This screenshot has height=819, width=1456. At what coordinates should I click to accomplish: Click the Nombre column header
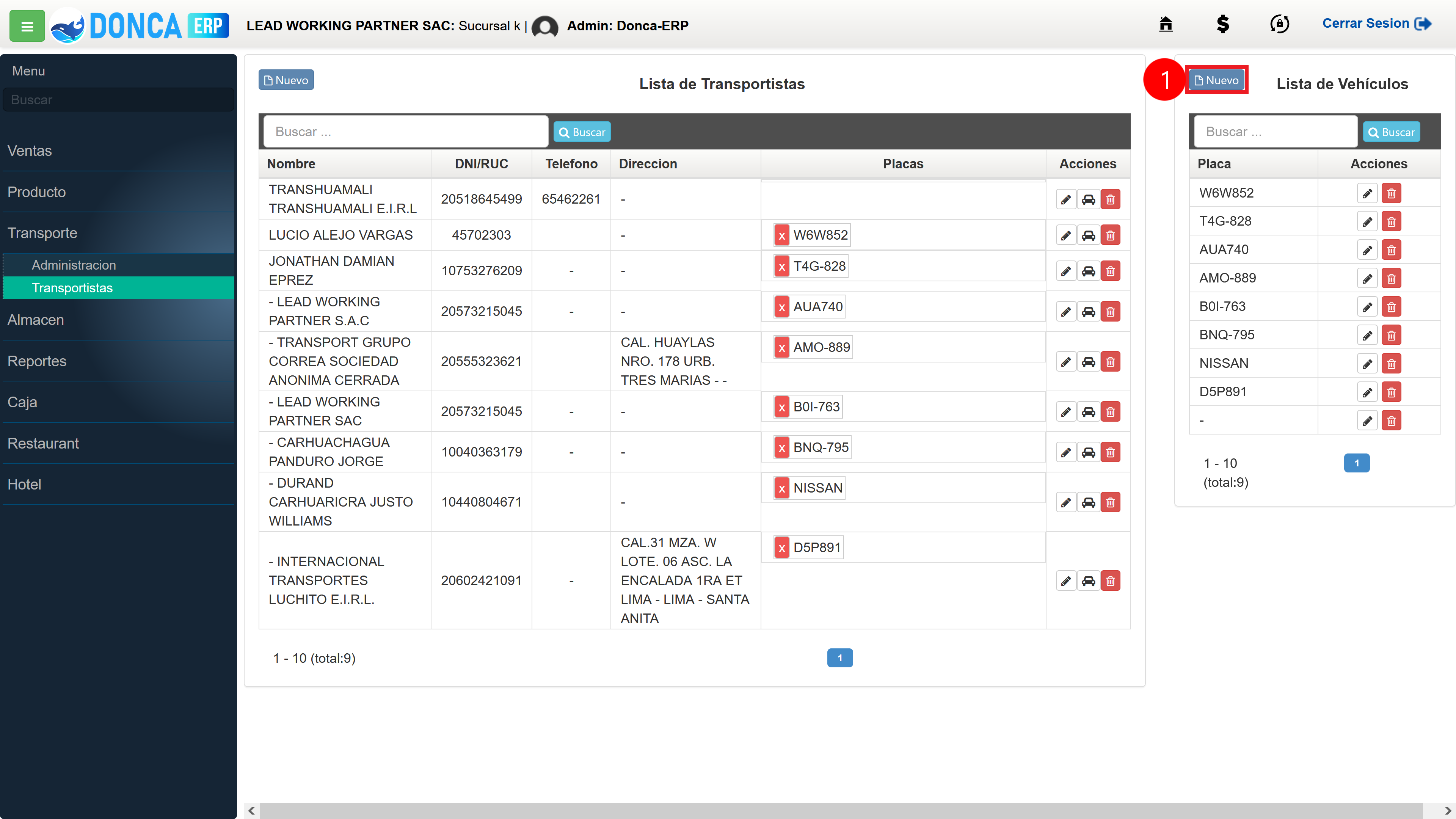click(345, 164)
